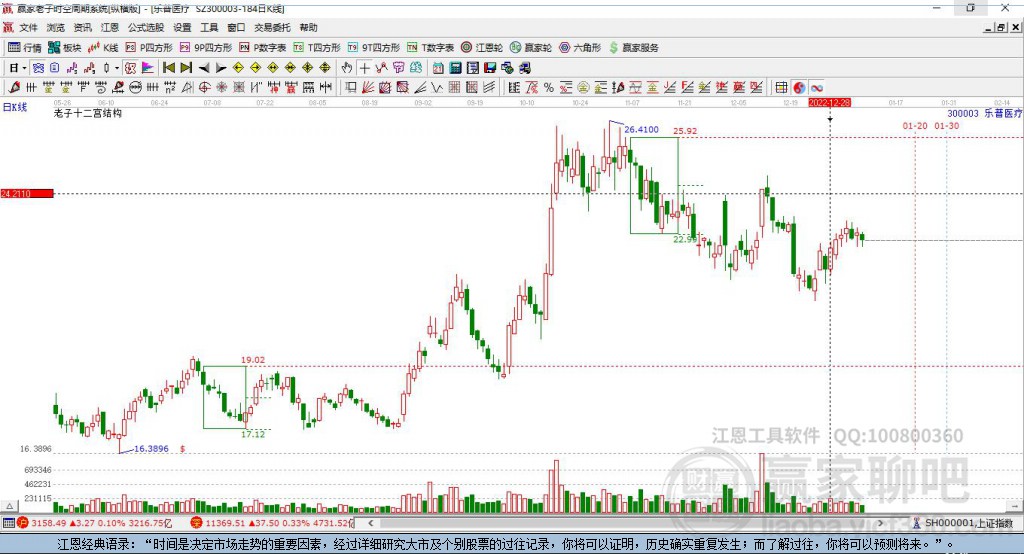Screen dimensions: 1024x554
Task: Toggle the hand pan tool
Action: [x=347, y=68]
